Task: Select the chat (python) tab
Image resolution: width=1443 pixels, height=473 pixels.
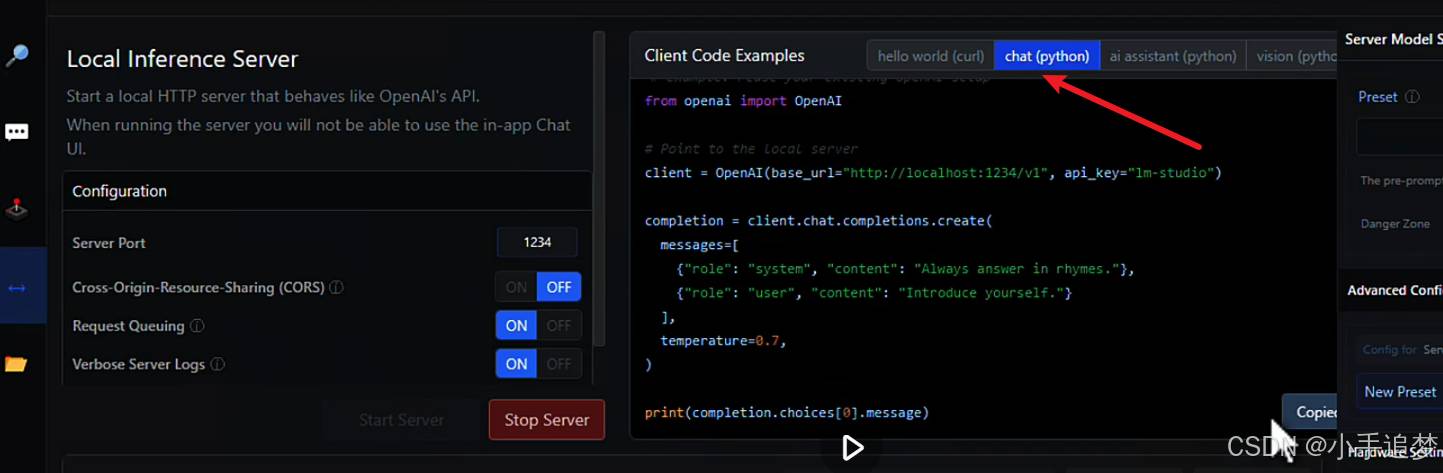Action: [x=1047, y=56]
